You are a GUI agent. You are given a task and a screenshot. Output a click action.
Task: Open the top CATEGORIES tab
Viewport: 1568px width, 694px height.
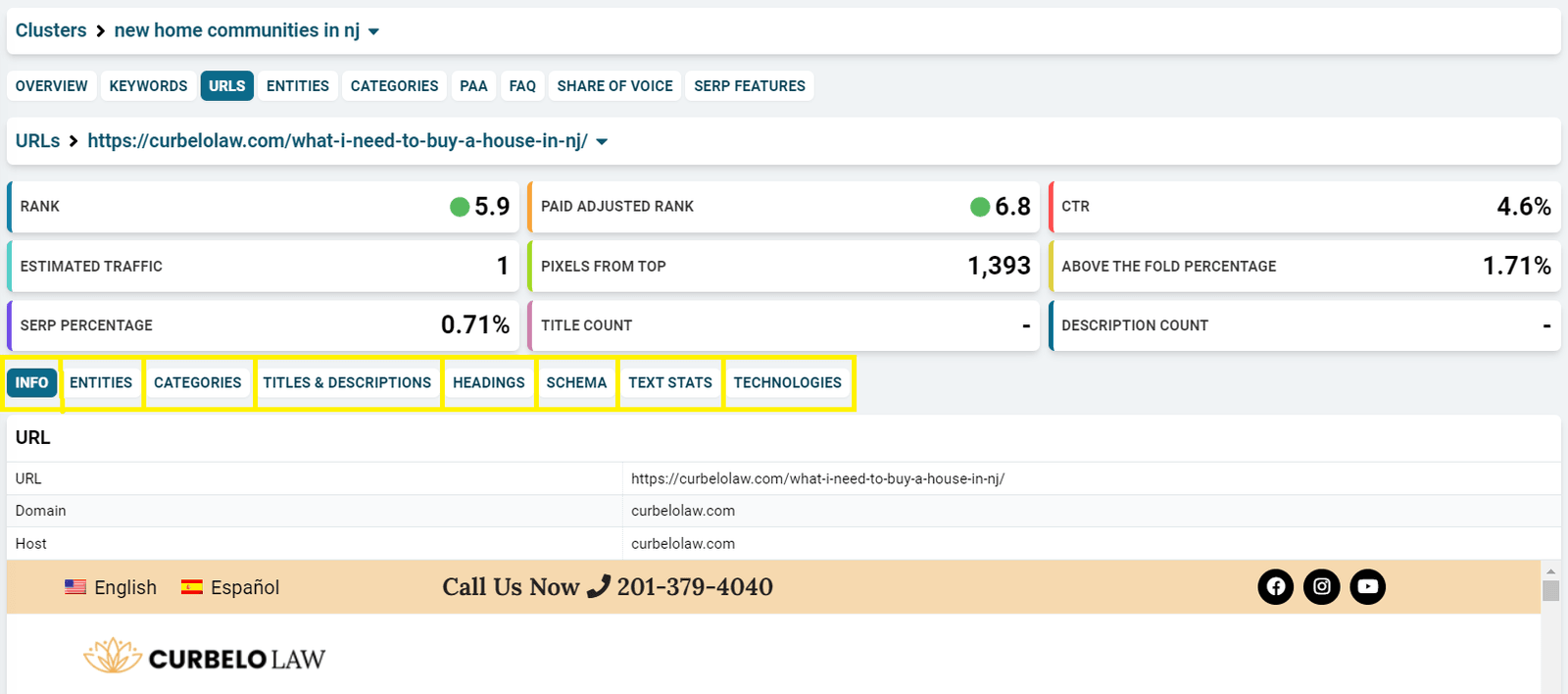tap(394, 85)
